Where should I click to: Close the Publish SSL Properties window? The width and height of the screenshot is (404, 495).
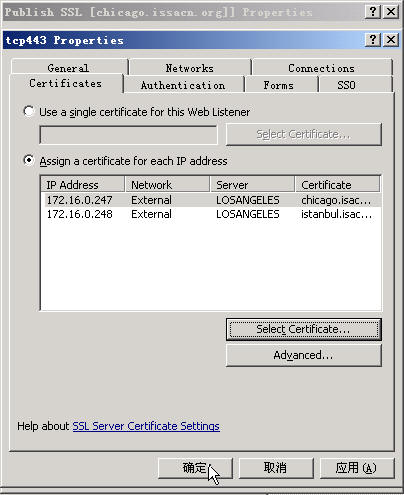[x=391, y=12]
